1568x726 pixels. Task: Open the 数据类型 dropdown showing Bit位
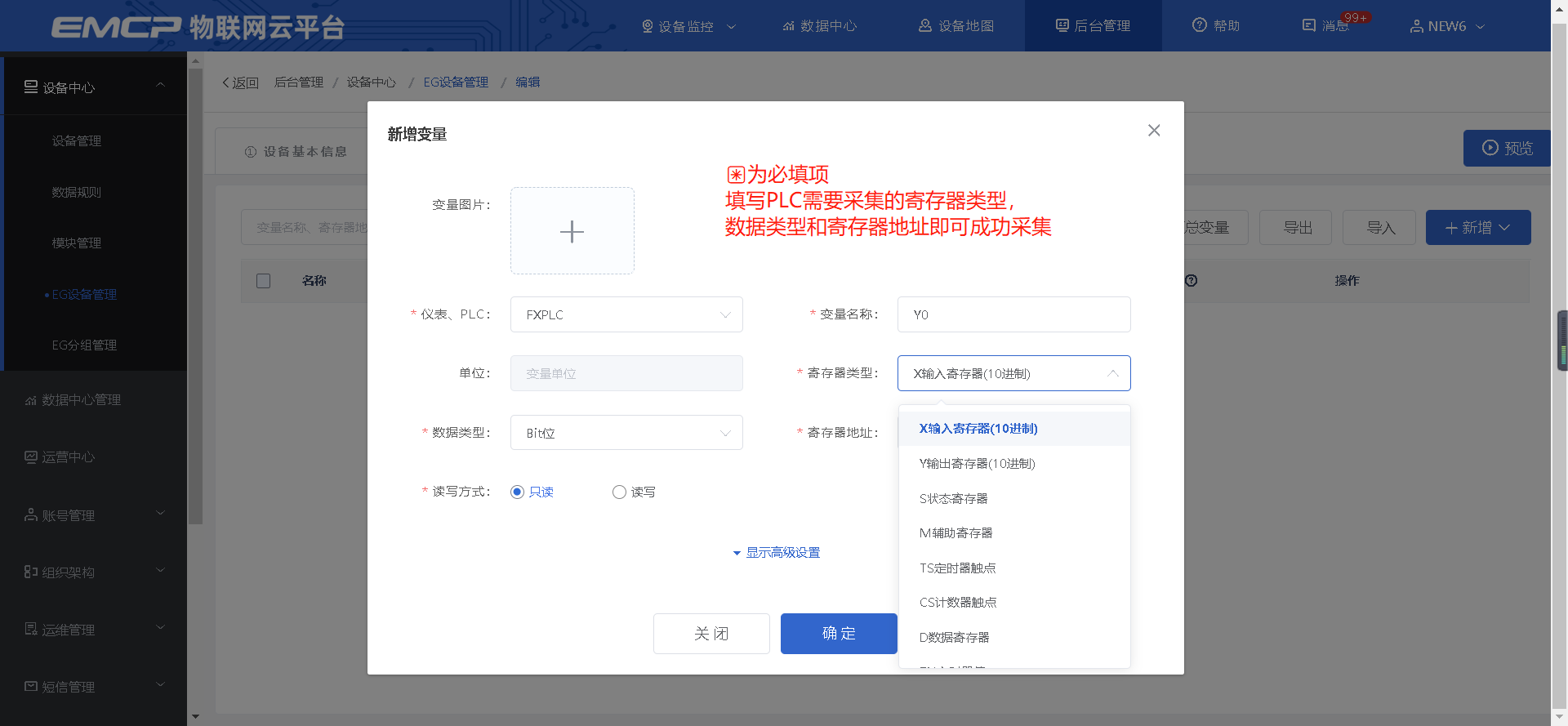pos(626,433)
